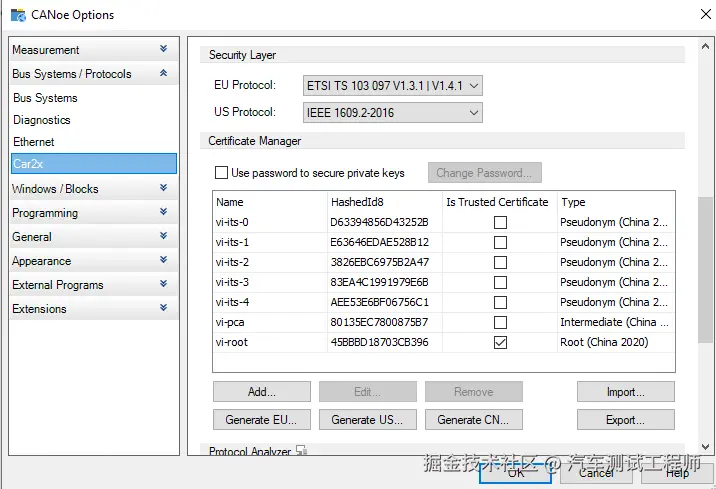716x489 pixels.
Task: Select the vi-its-4 certificate row
Action: pos(444,302)
